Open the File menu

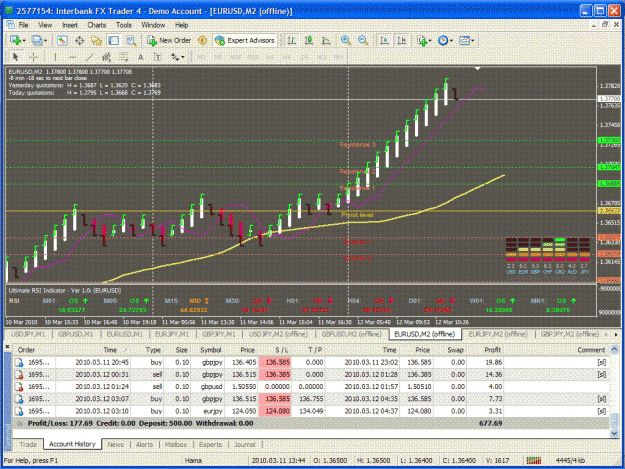pos(24,25)
